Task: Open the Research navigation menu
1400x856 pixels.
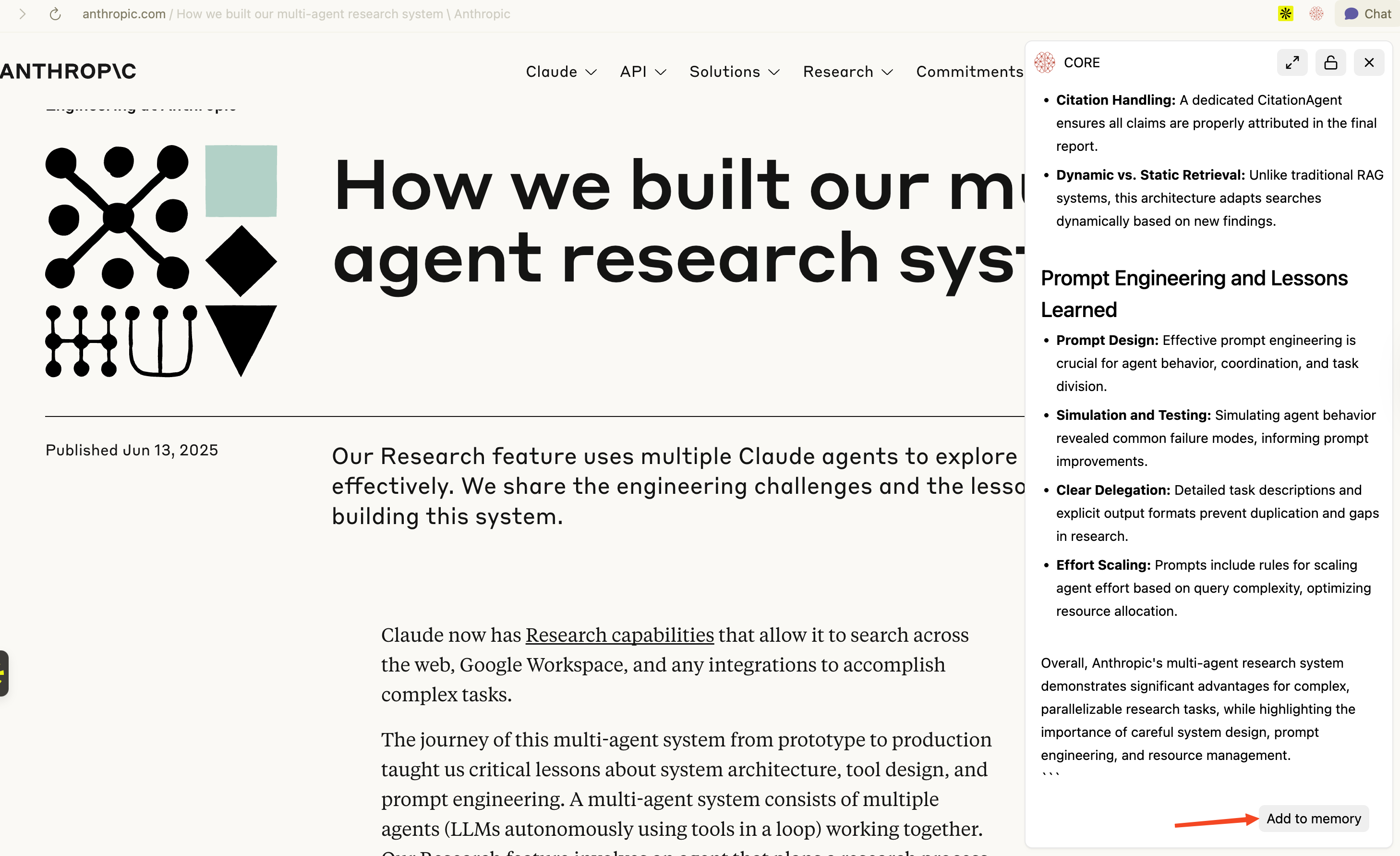Action: tap(847, 72)
